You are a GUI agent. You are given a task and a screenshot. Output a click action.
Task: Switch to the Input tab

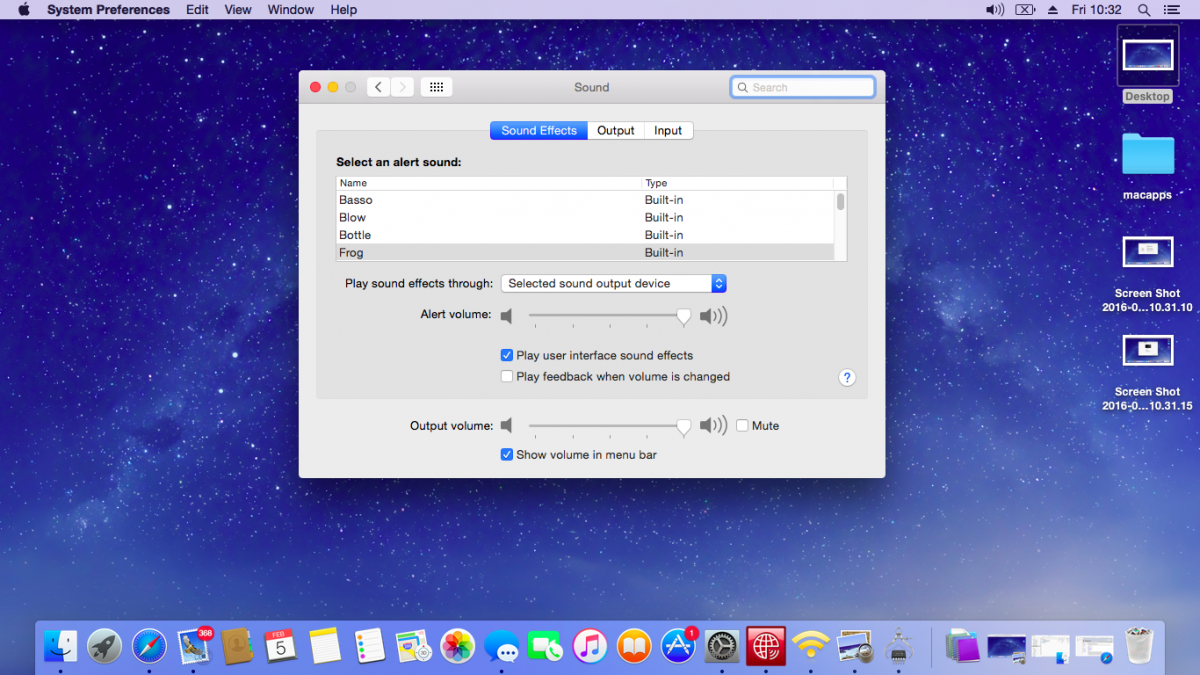point(668,130)
